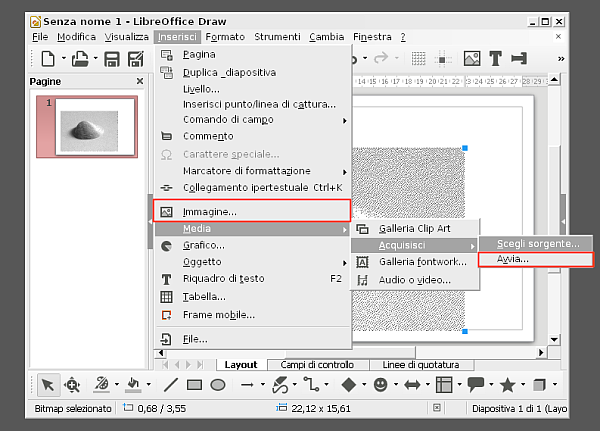Select the Rectangle drawing tool
This screenshot has height=431, width=600.
(x=195, y=384)
